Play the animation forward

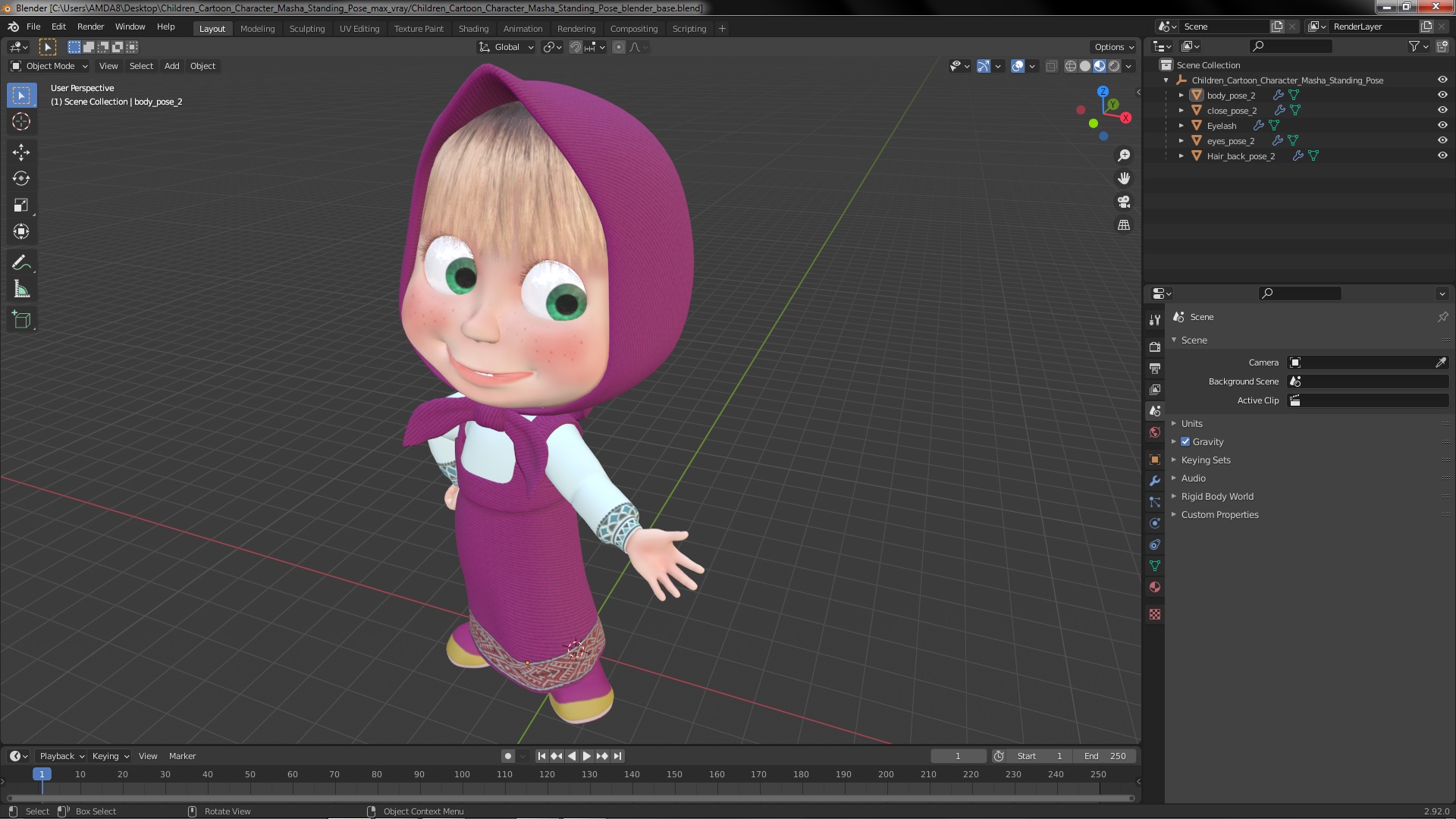pos(587,756)
